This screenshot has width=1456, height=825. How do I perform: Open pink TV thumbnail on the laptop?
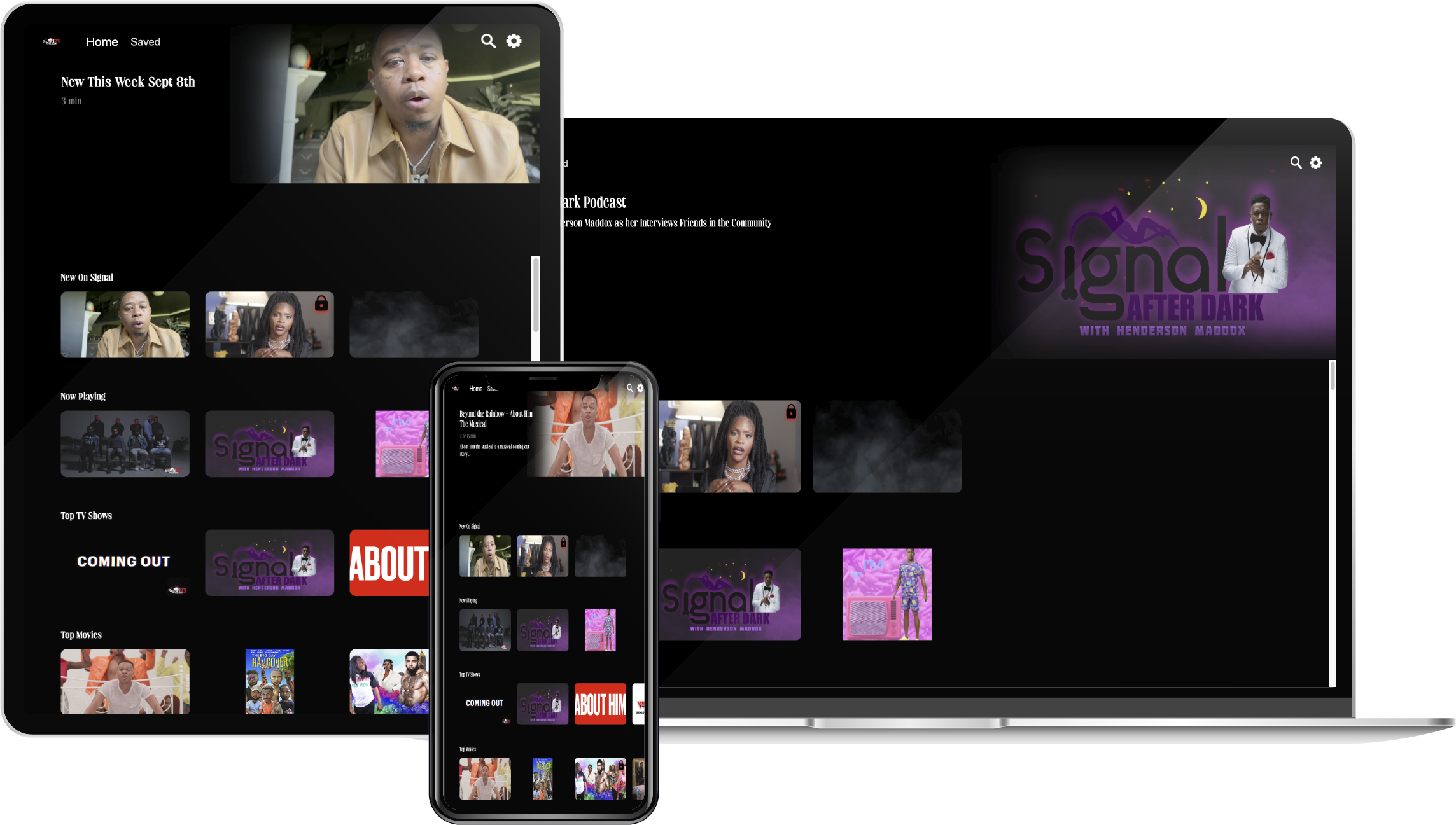tap(886, 594)
